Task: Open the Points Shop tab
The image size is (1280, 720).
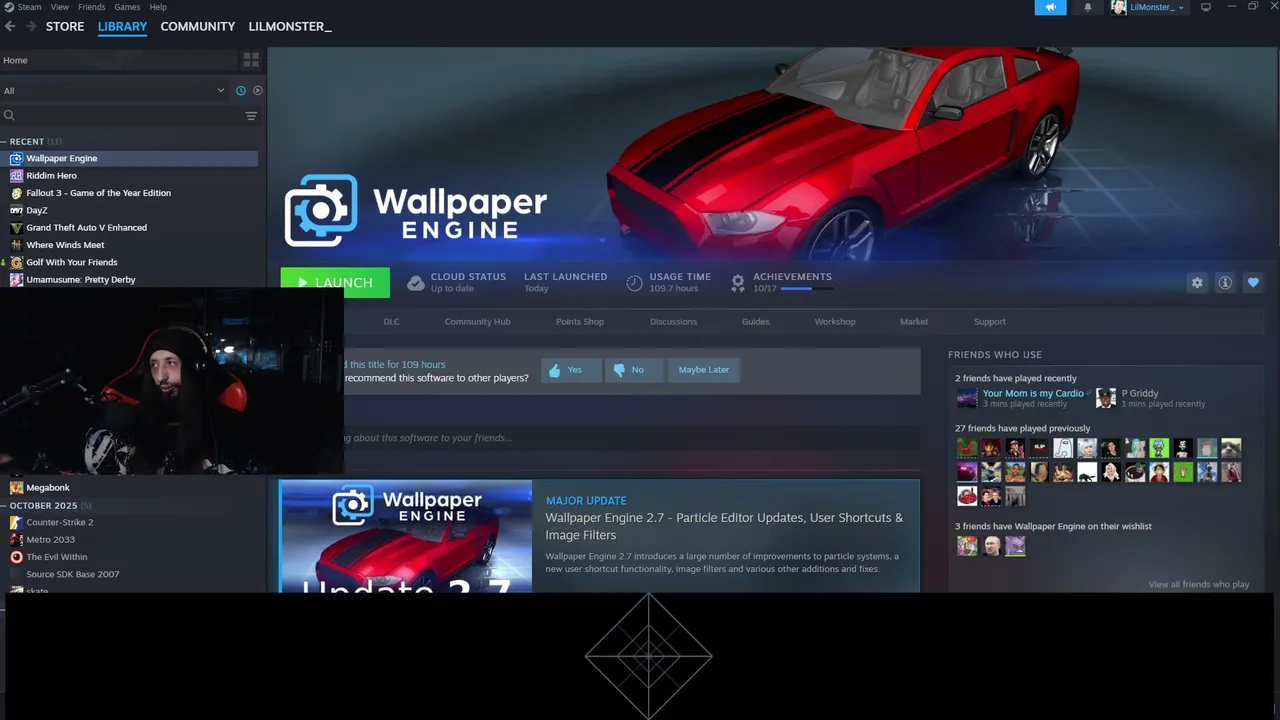Action: tap(580, 322)
